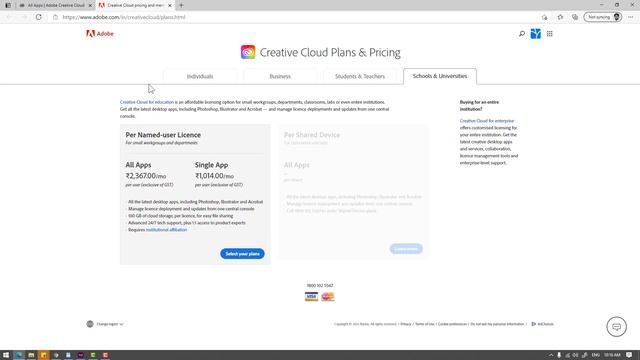
Task: Close the All Apps browser tab
Action: point(90,5)
